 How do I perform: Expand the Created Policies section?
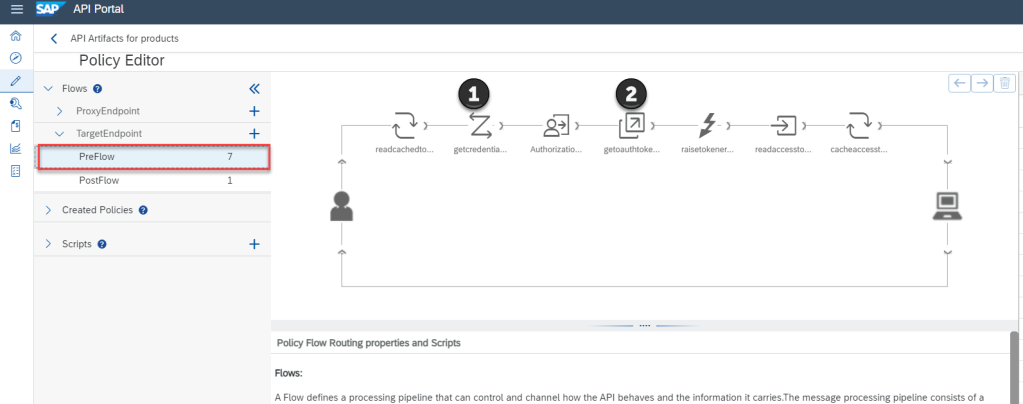point(48,210)
